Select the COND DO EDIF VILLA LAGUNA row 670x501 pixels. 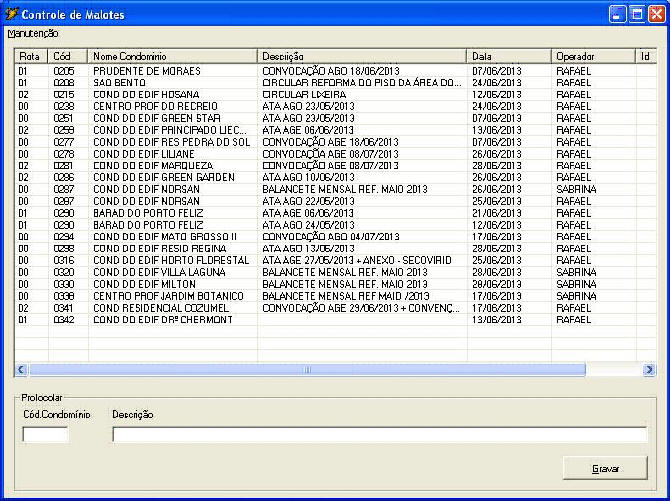coord(157,271)
